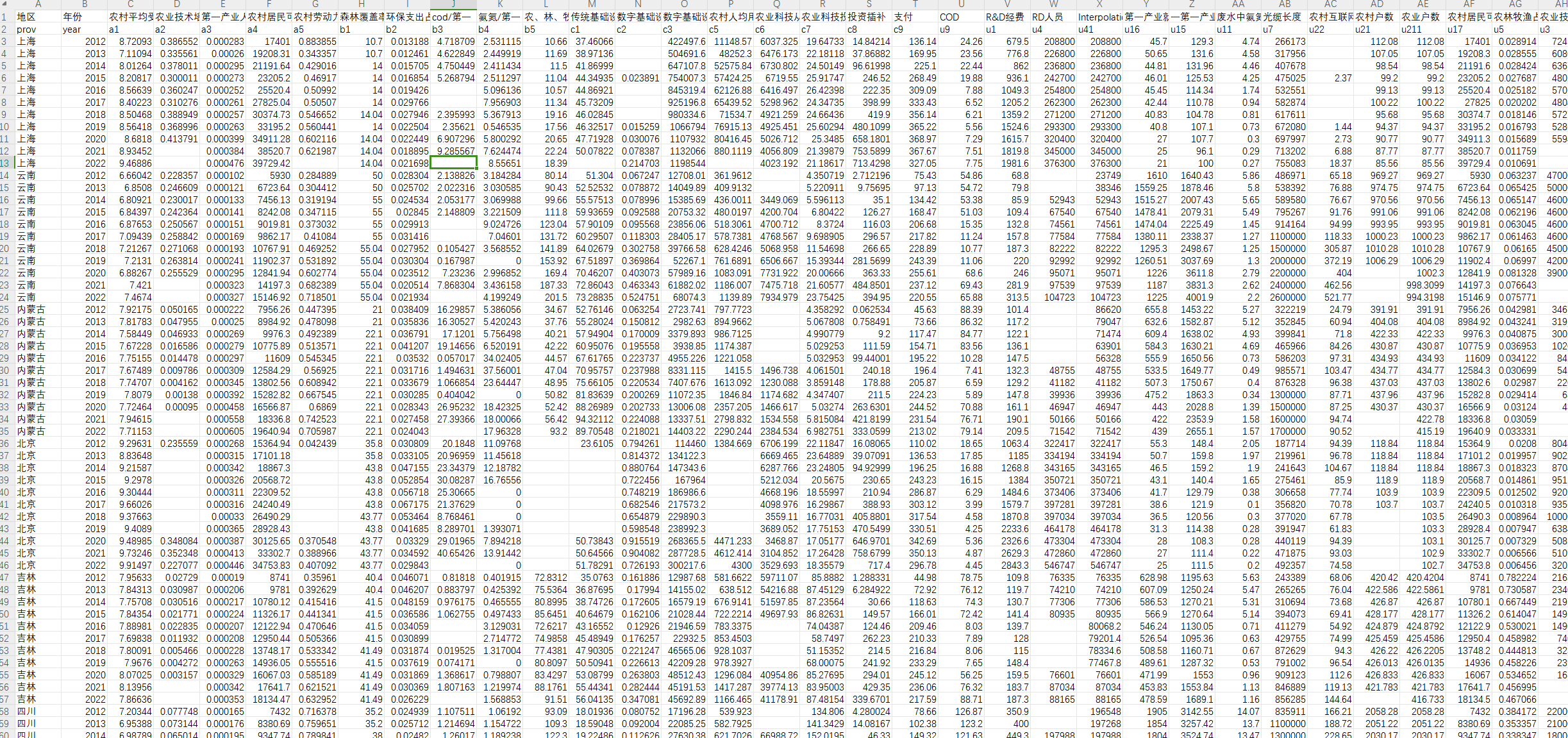Click the 支付 header cell in T1
The width and height of the screenshot is (1568, 738).
coord(914,17)
